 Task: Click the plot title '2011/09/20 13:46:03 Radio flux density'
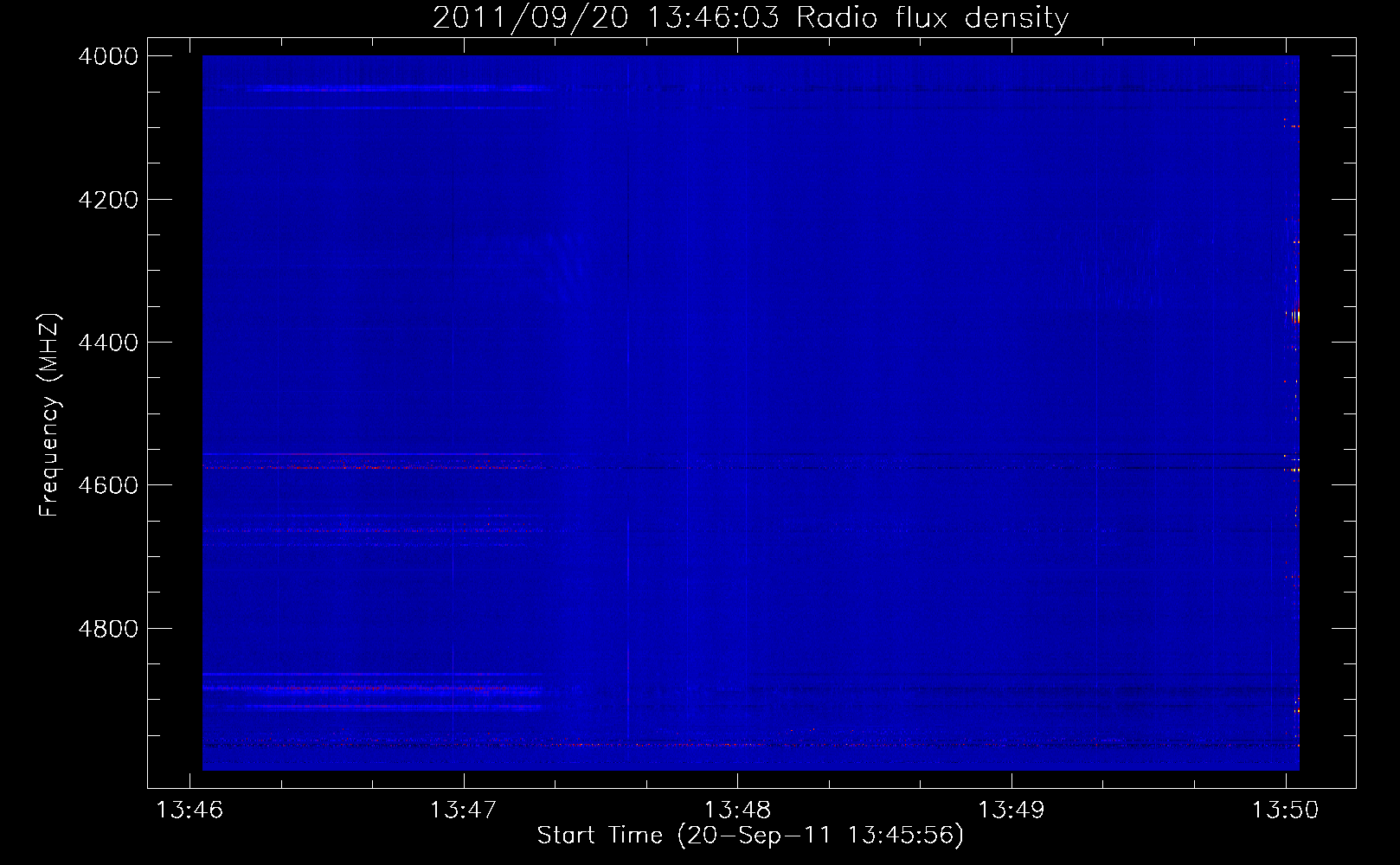750,17
